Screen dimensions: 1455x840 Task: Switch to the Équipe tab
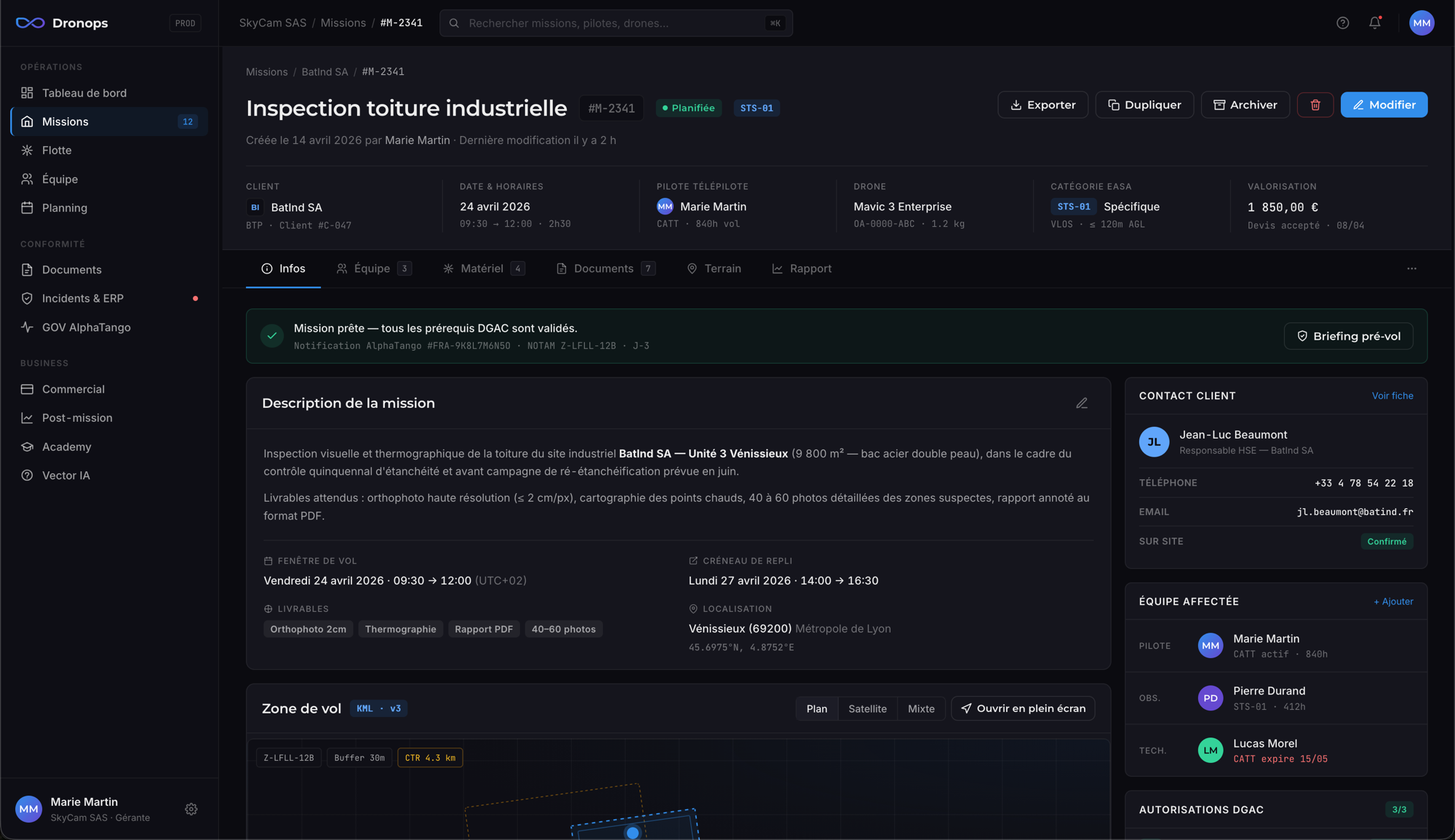click(374, 269)
